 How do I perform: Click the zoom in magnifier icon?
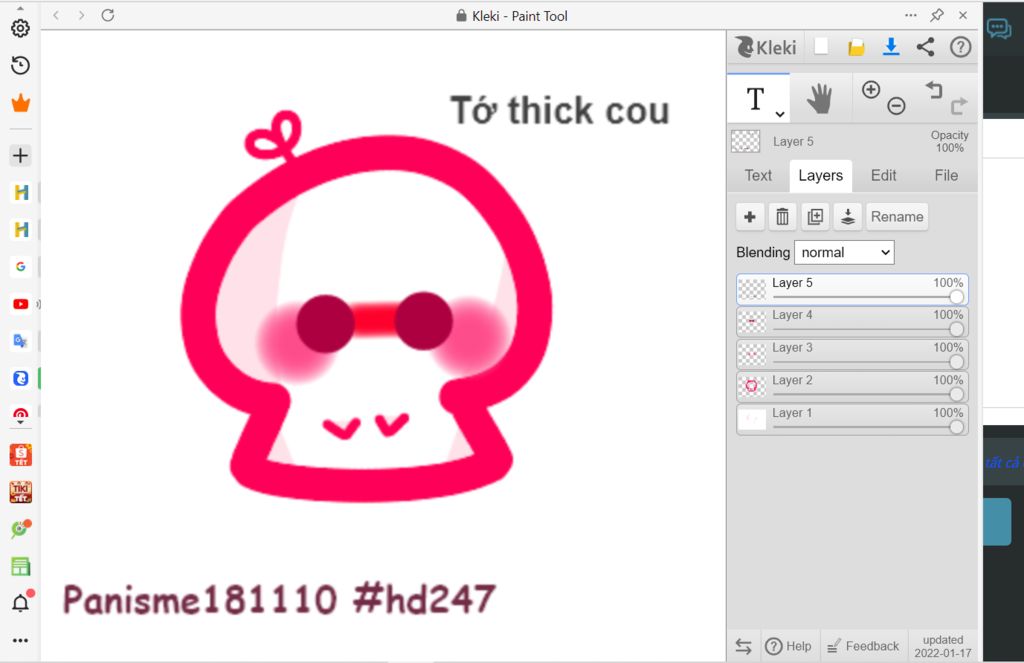click(871, 89)
